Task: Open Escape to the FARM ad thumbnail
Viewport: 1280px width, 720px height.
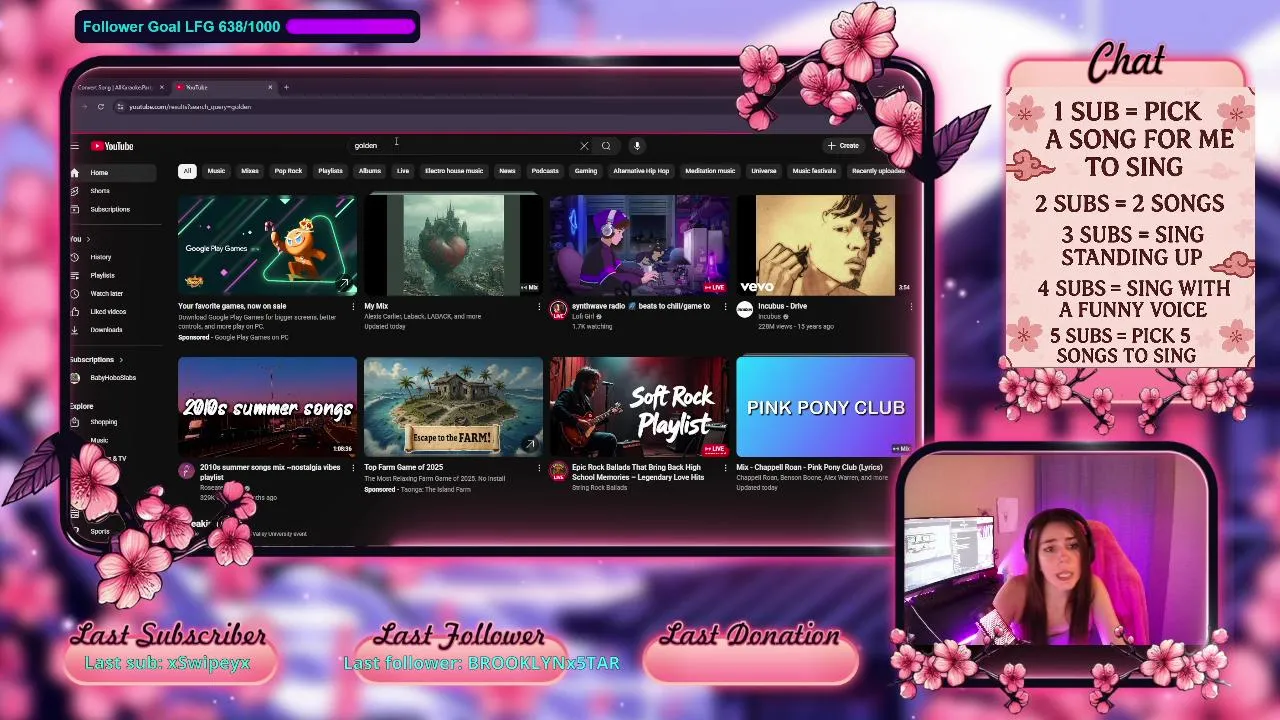Action: tap(453, 407)
